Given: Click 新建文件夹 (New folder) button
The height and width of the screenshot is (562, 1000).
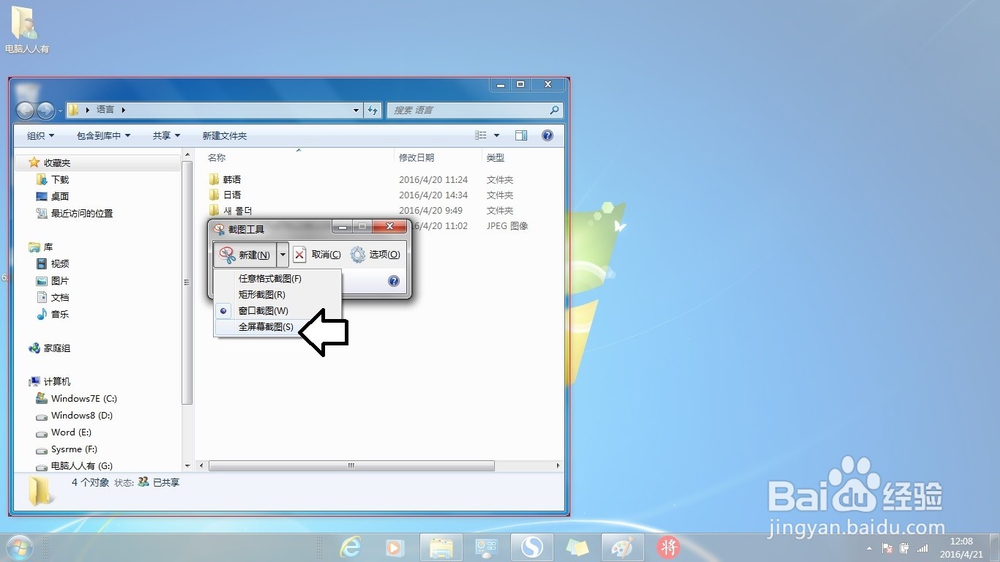Looking at the screenshot, I should pyautogui.click(x=224, y=135).
